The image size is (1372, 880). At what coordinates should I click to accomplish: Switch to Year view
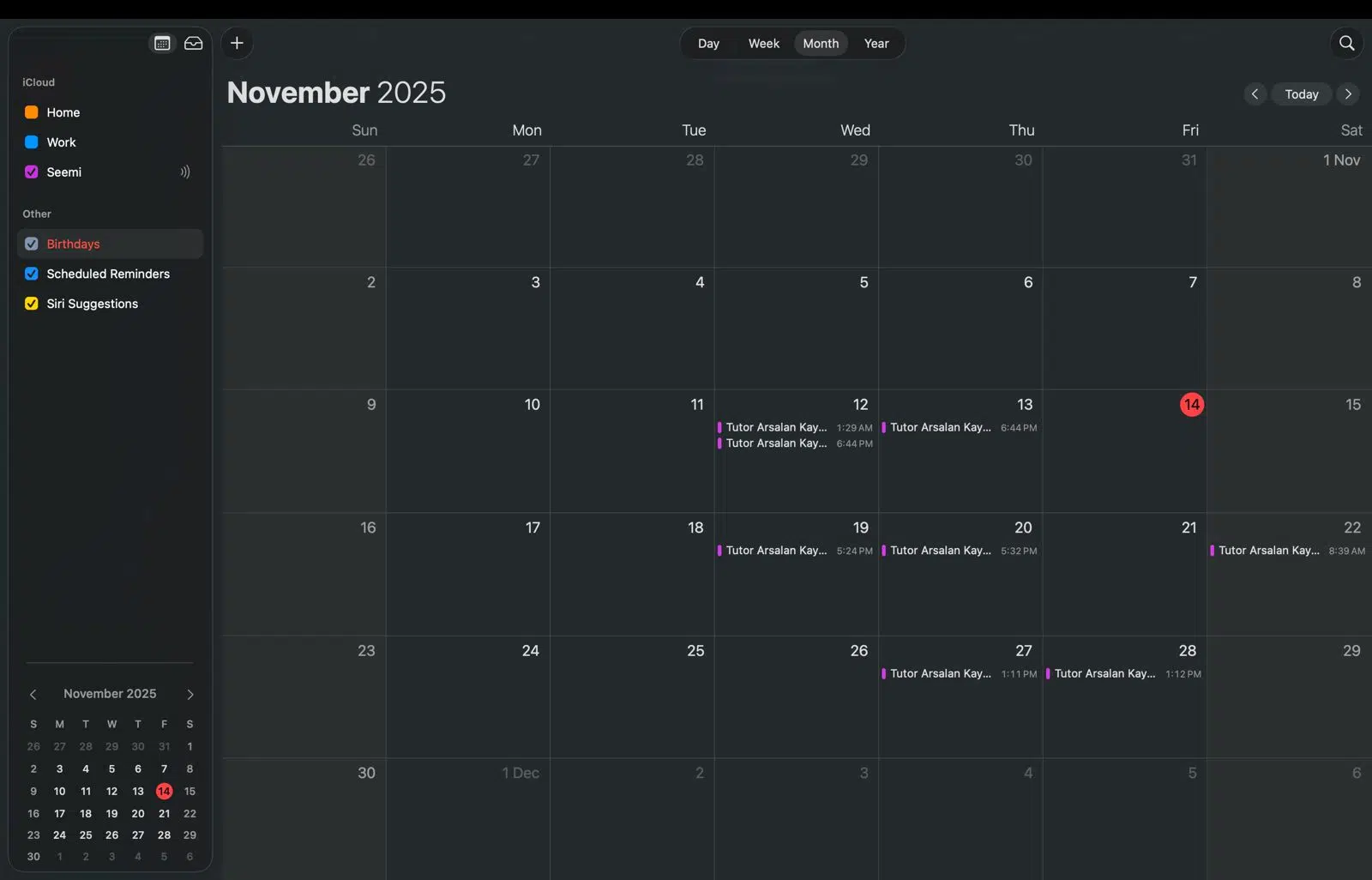[x=876, y=44]
